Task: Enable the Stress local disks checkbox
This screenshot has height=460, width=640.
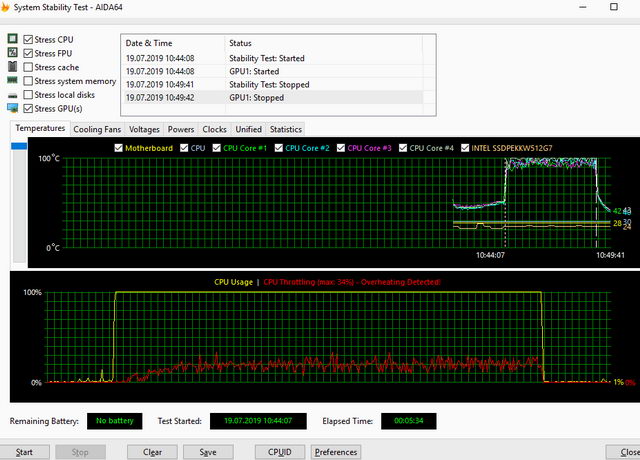Action: tap(28, 95)
